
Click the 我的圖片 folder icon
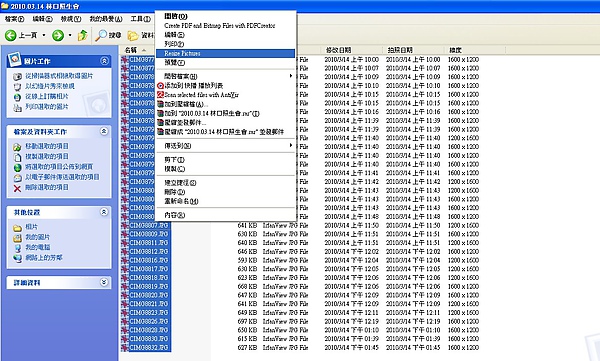click(17, 238)
